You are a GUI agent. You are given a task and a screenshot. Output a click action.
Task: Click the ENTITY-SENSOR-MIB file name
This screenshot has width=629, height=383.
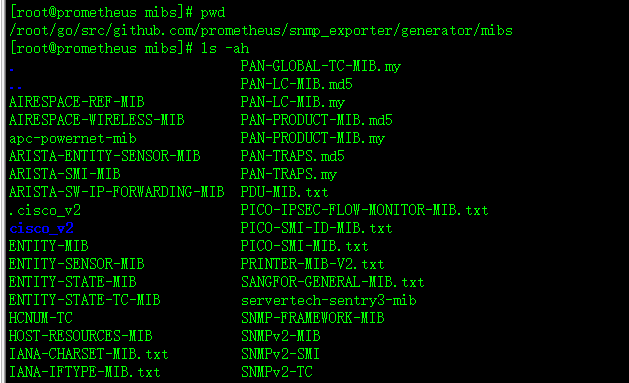(77, 264)
